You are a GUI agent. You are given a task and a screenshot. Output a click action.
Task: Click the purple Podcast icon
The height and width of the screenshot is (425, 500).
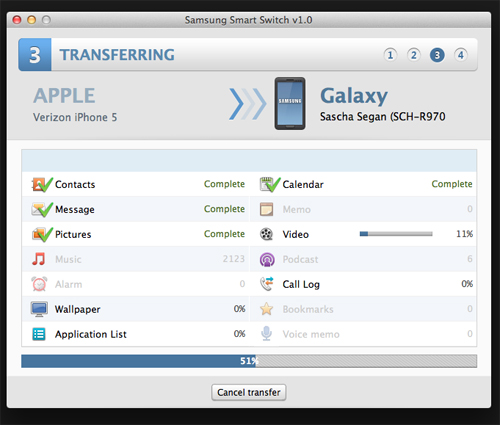pos(267,259)
